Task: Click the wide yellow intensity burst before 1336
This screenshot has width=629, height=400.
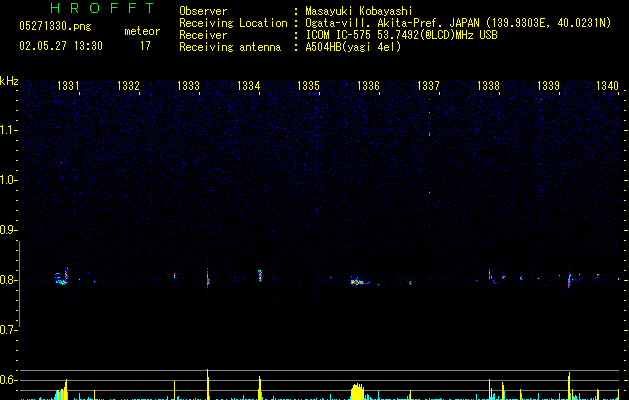Action: click(x=358, y=392)
